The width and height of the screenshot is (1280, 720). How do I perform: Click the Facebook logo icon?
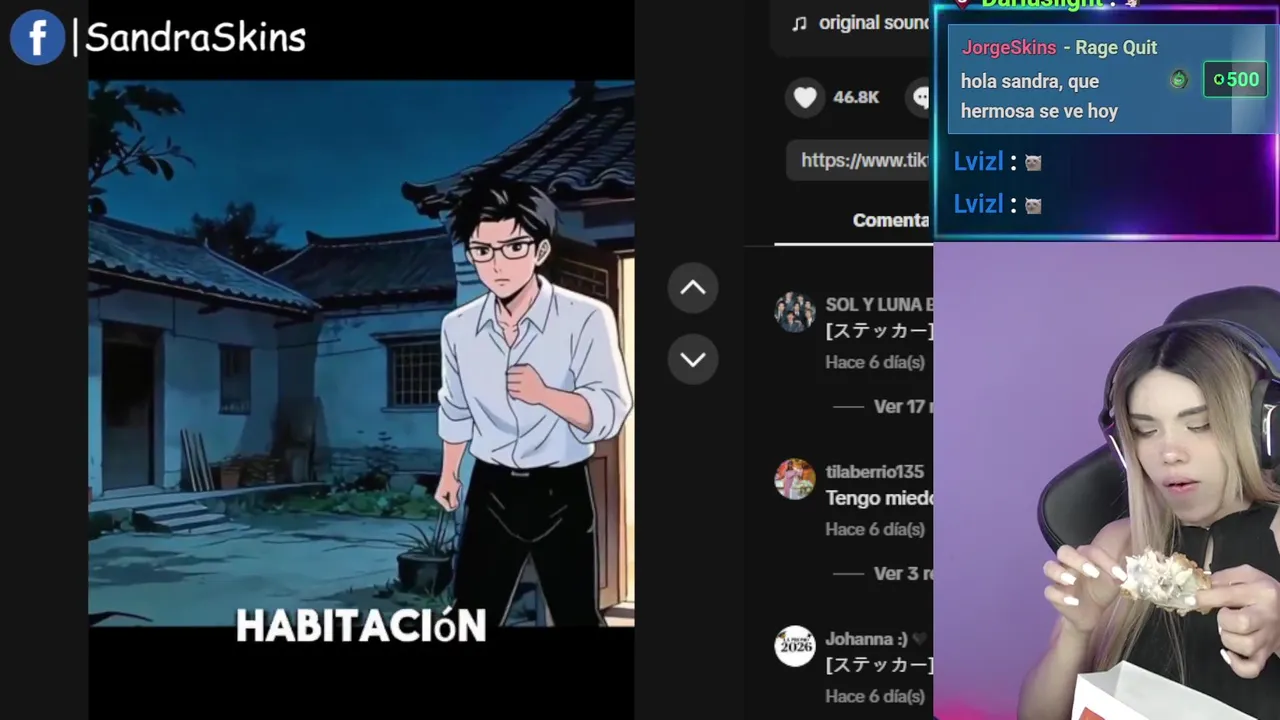pyautogui.click(x=37, y=38)
